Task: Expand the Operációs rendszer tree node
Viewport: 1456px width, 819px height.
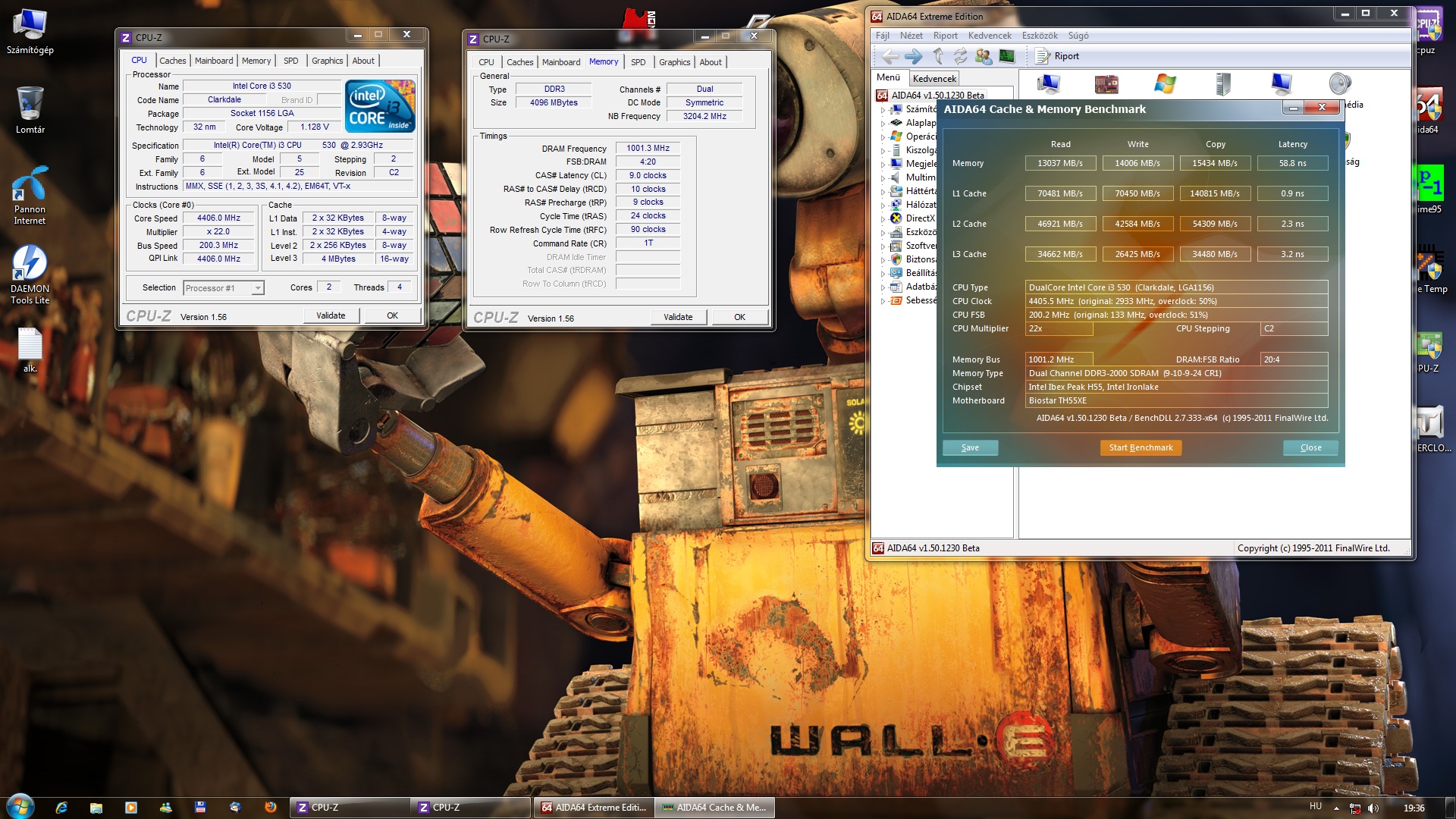Action: [883, 137]
